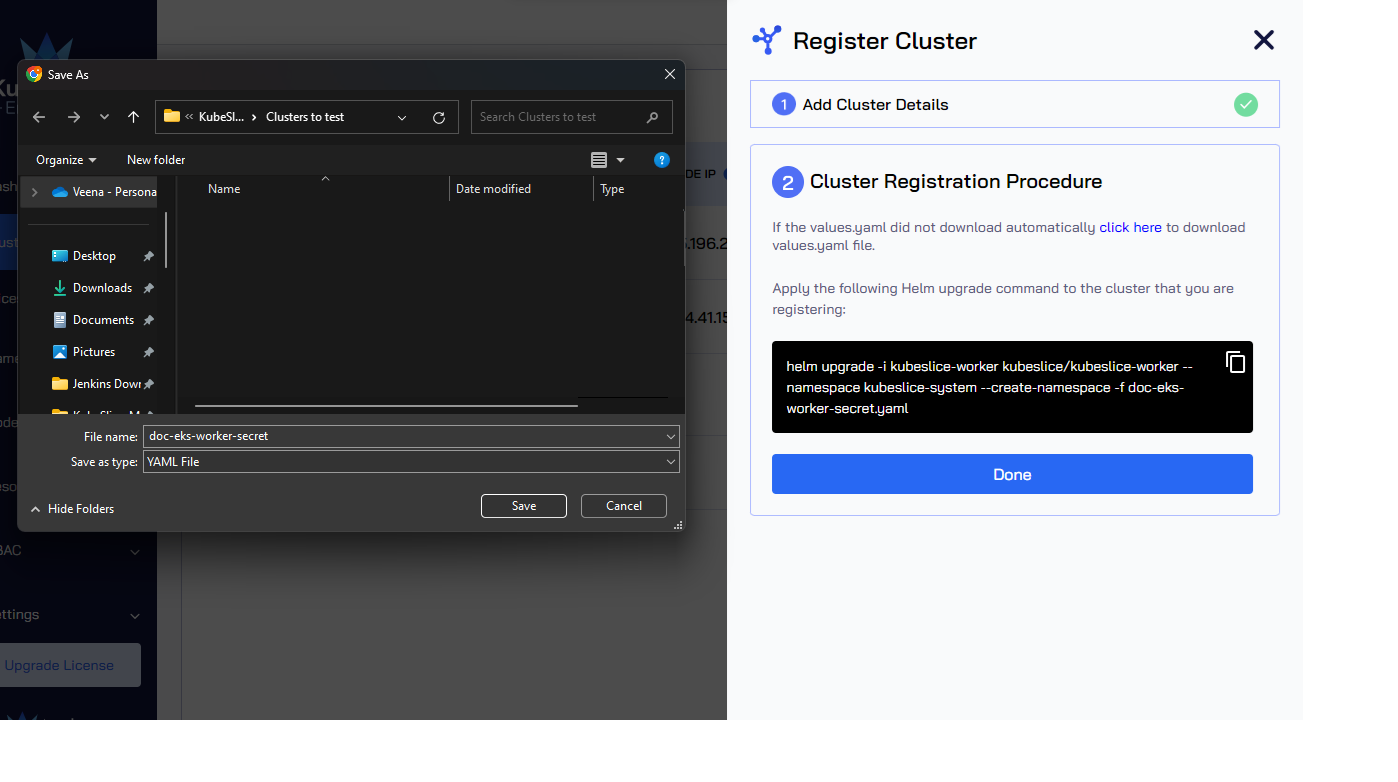Screen dimensions: 1398x782
Task: Open the Save As help icon
Action: pyautogui.click(x=661, y=160)
